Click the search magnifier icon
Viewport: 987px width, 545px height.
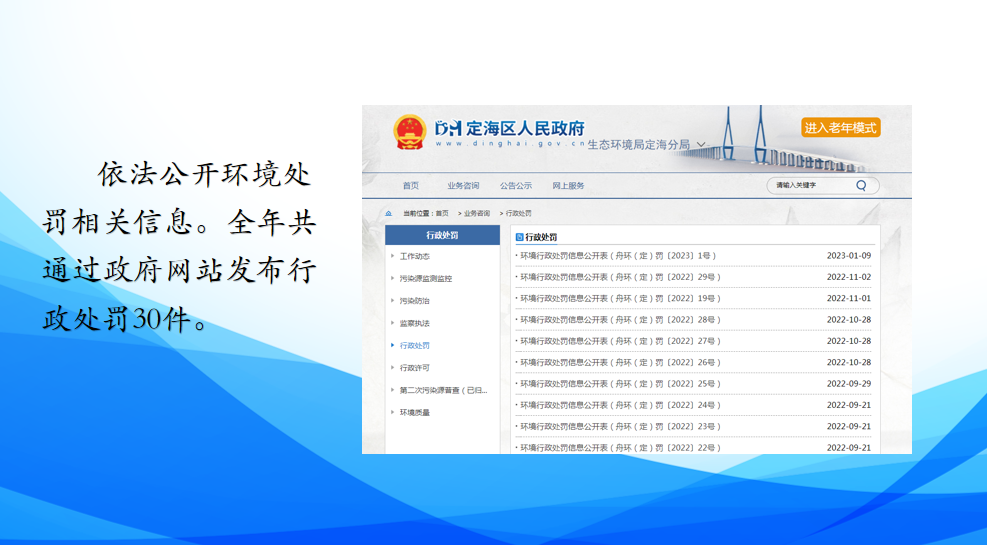pyautogui.click(x=861, y=185)
